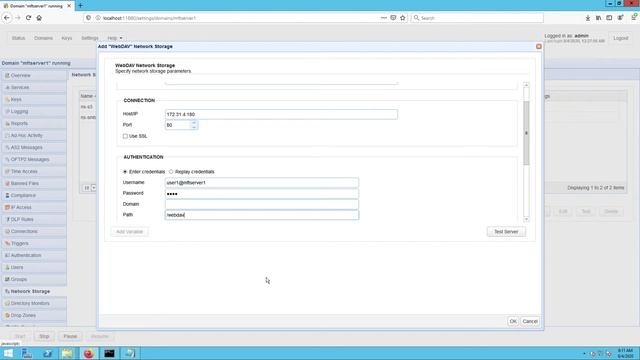640x360 pixels.
Task: Open Firefox from the taskbar
Action: point(89,353)
